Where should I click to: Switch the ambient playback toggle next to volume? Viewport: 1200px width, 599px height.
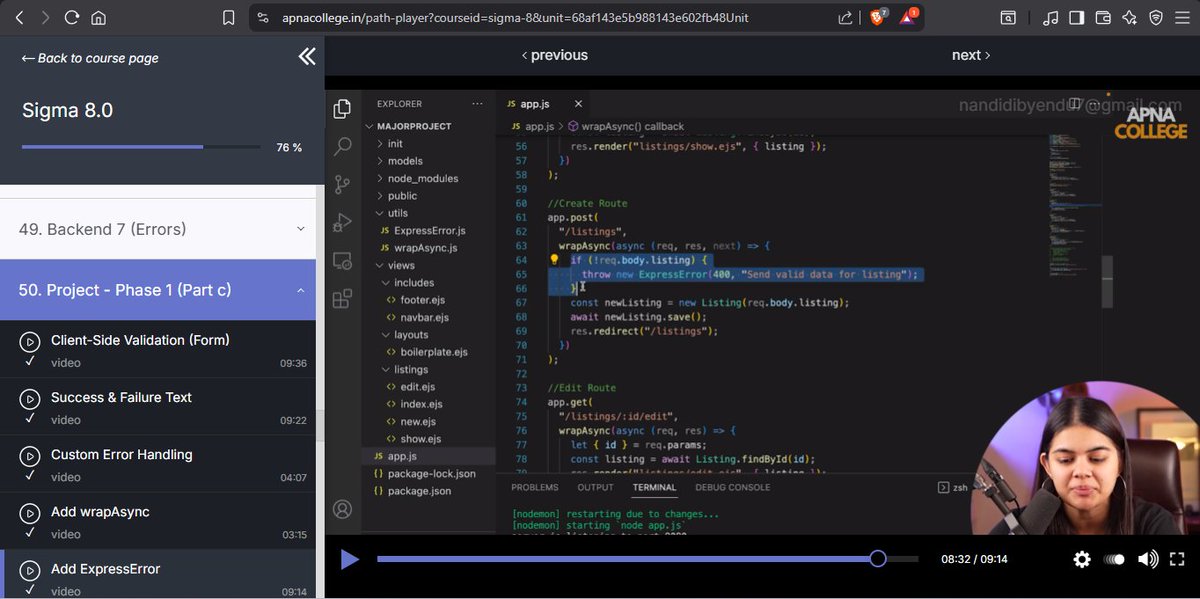[x=1115, y=559]
